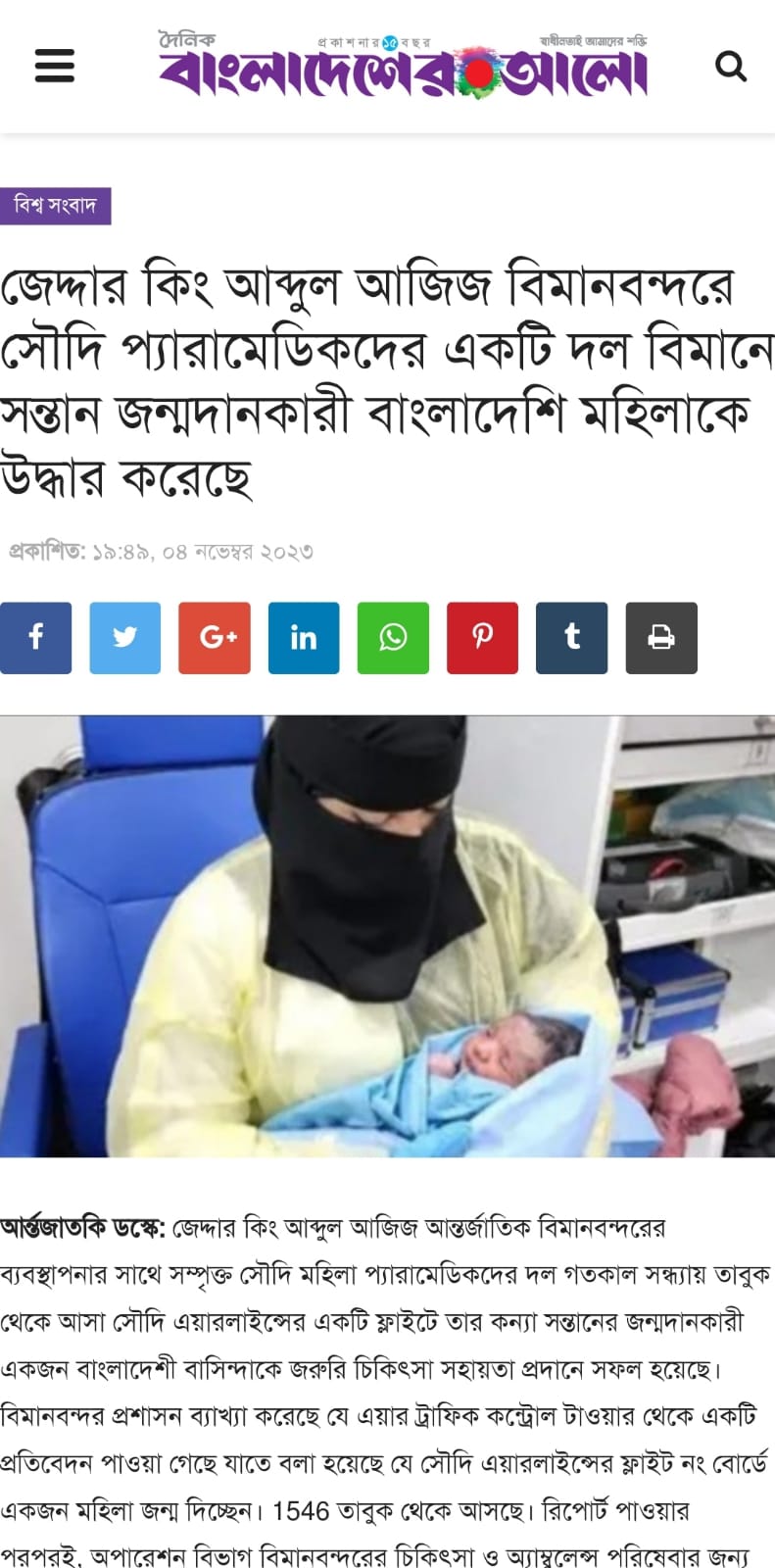The width and height of the screenshot is (775, 1568).
Task: Print the article with the printer icon
Action: 661,638
